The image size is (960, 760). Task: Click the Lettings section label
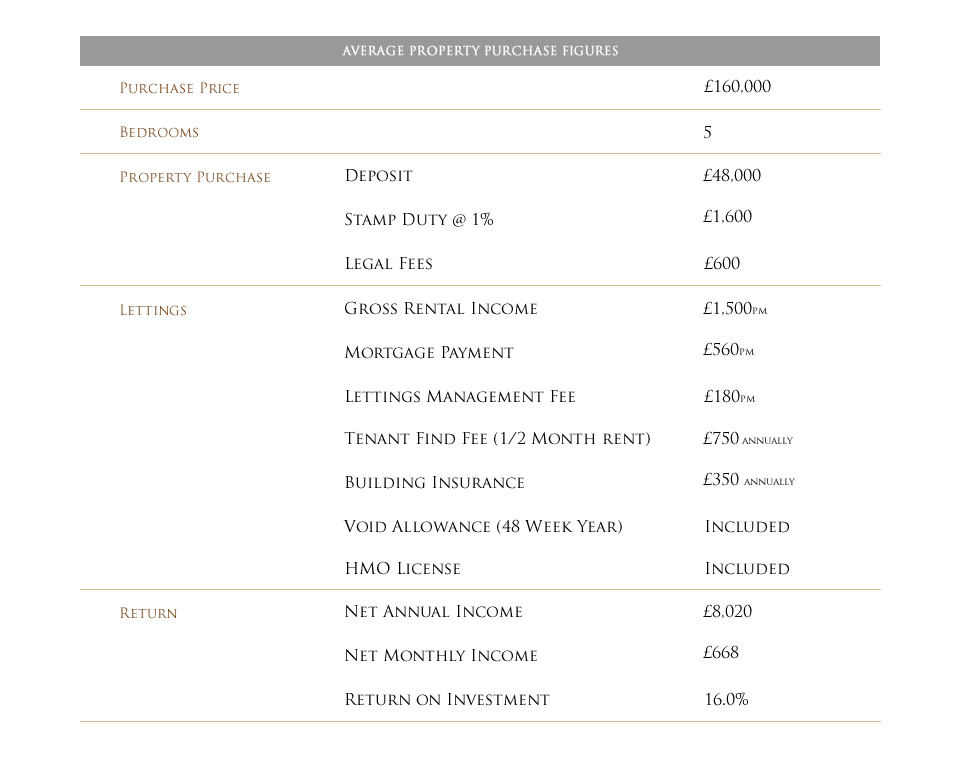point(153,310)
